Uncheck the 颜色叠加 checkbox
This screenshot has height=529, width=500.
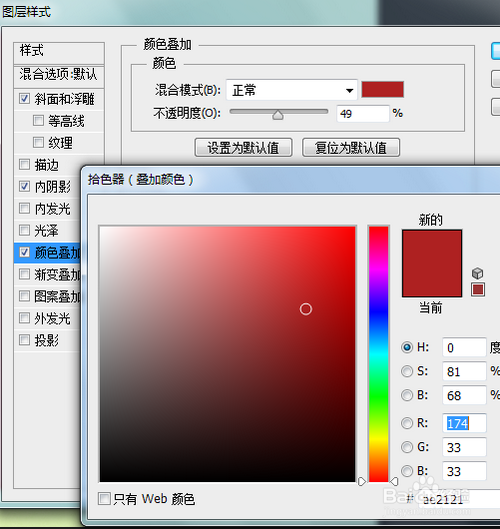(x=24, y=252)
